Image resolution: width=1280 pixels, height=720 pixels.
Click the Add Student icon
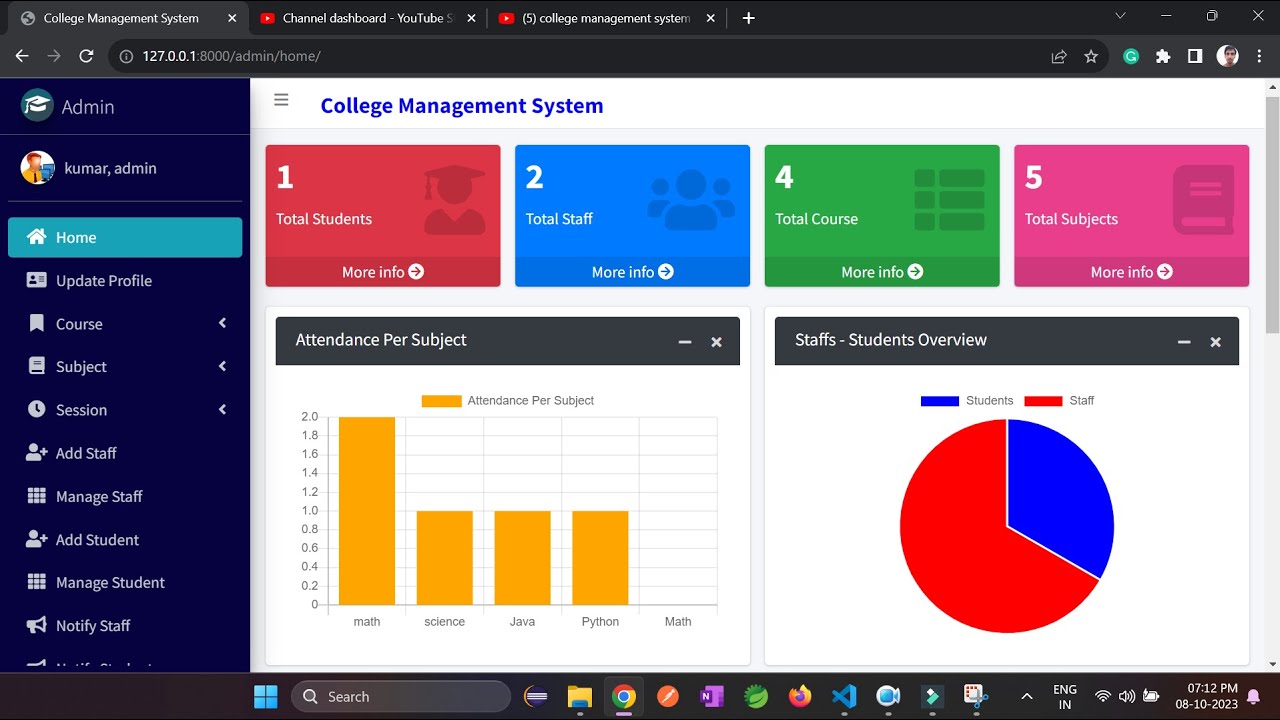pos(36,539)
